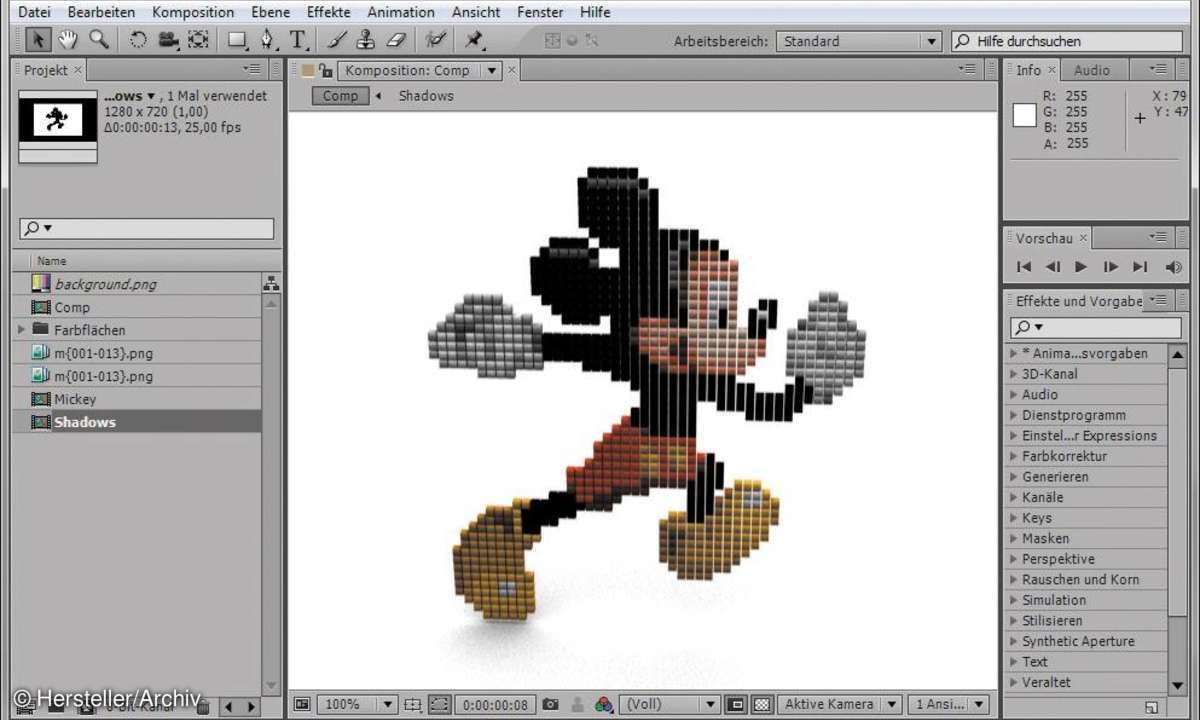Open the Effekte menu
Screen dimensions: 1200x720
click(329, 13)
